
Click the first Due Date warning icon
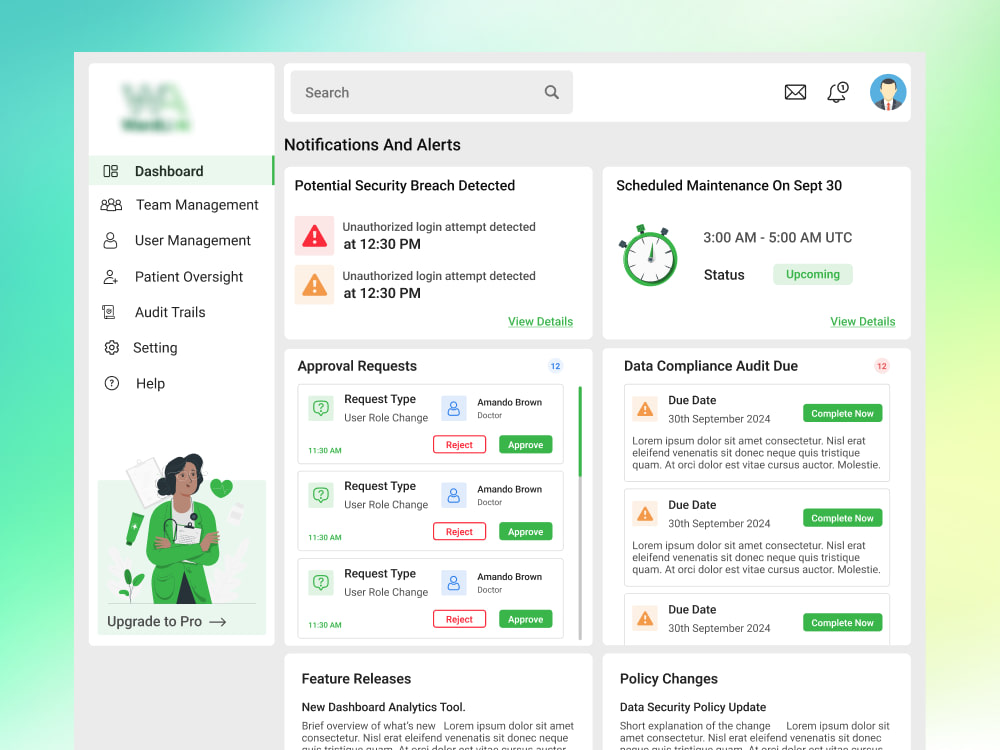645,409
